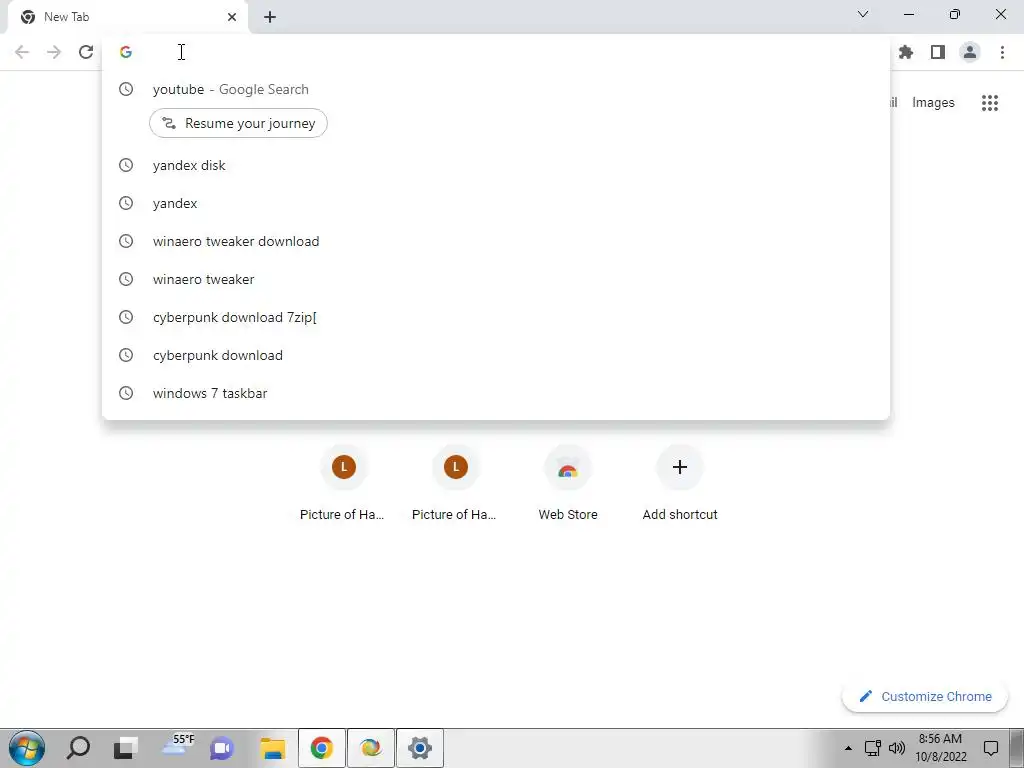This screenshot has height=768, width=1024.
Task: Open the Google apps grid
Action: tap(990, 103)
